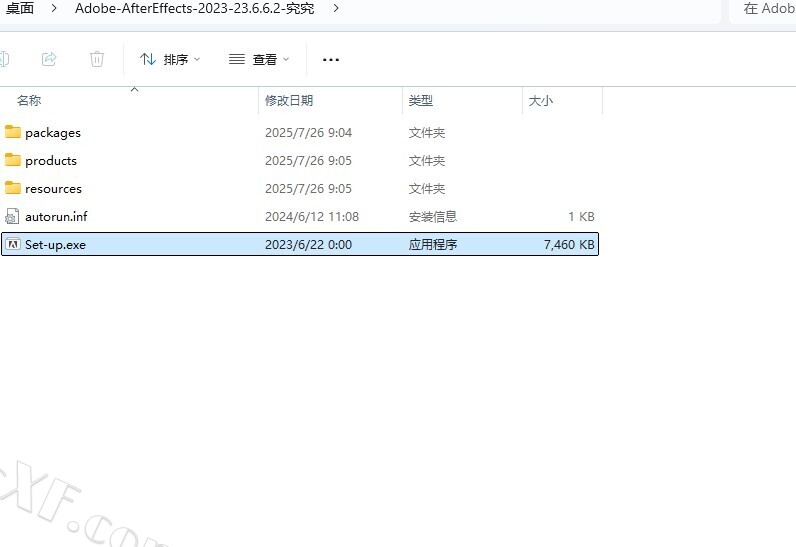The height and width of the screenshot is (547, 796).
Task: Click the search box 在 Adob
Action: point(762,9)
